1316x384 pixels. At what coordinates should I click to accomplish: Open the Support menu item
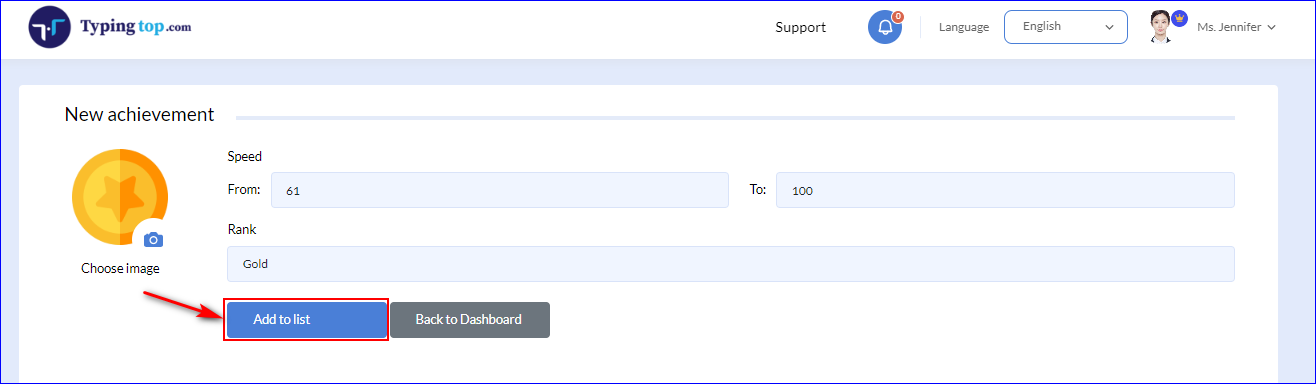click(x=800, y=27)
